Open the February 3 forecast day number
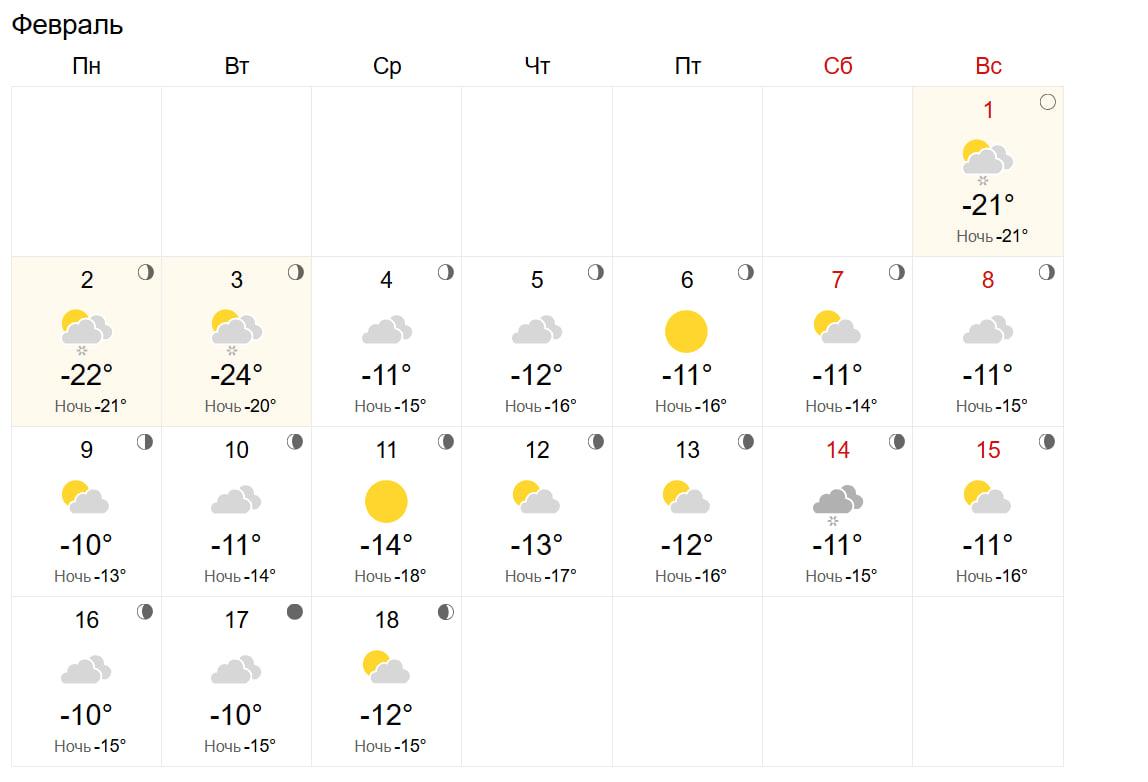The width and height of the screenshot is (1148, 782). pyautogui.click(x=237, y=280)
